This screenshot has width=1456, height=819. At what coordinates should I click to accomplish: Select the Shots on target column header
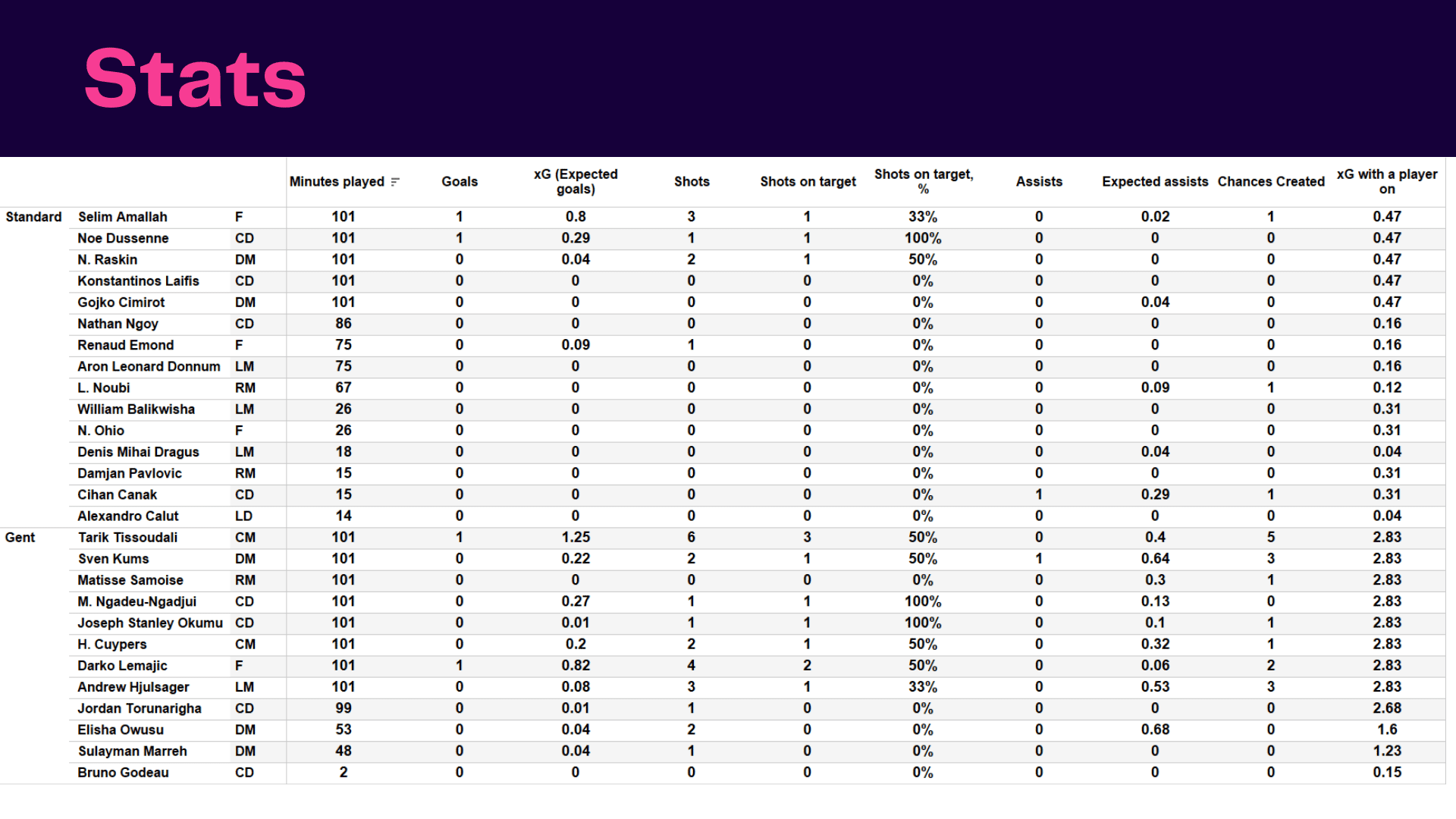click(808, 182)
